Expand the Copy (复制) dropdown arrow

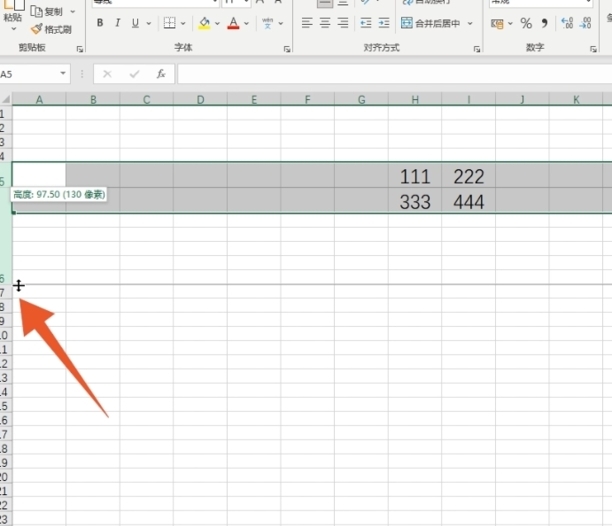point(73,12)
